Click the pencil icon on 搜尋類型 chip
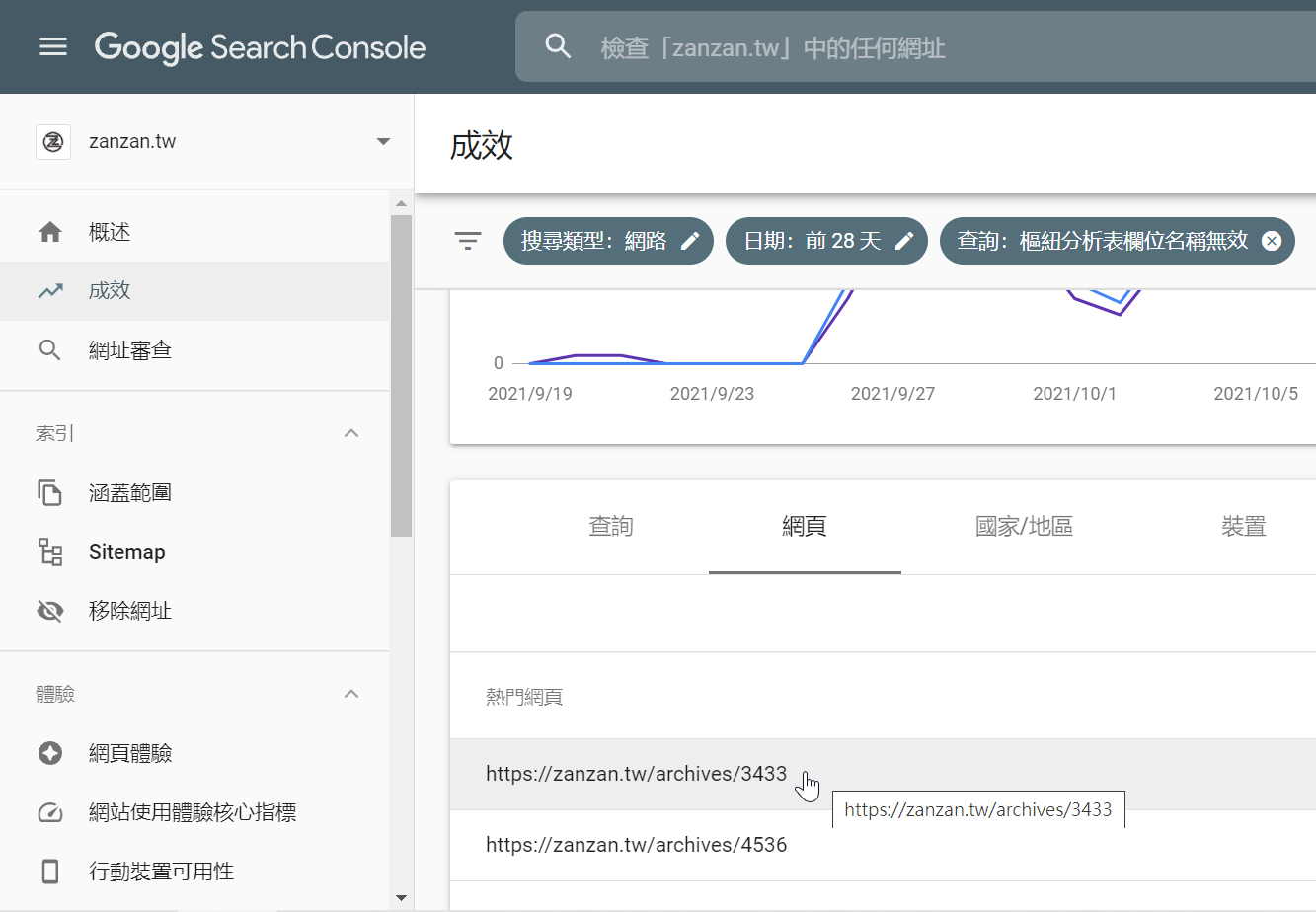The width and height of the screenshot is (1316, 912). [691, 241]
